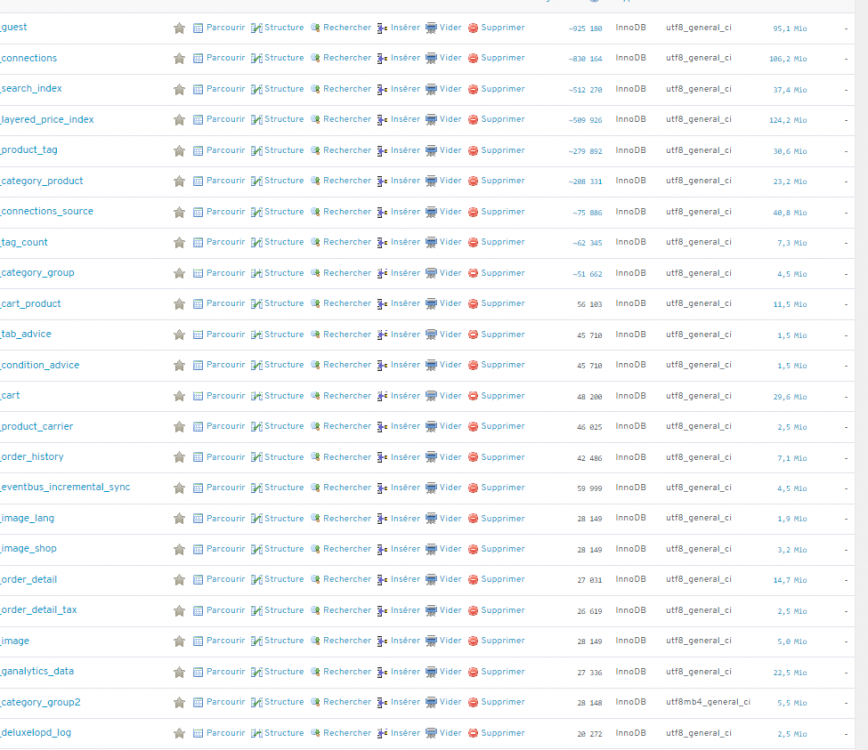Open the eventbus_incremental_sync table
Image resolution: width=868 pixels, height=750 pixels.
pos(66,487)
